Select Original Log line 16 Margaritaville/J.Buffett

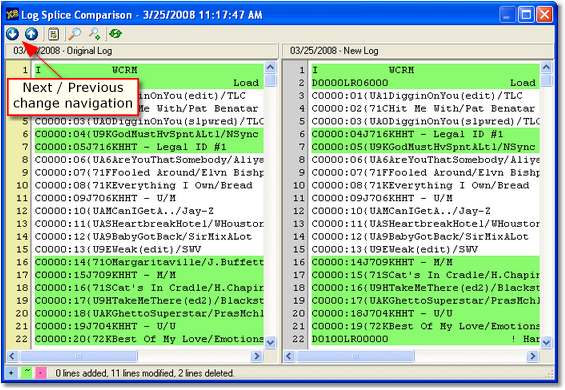tap(149, 262)
